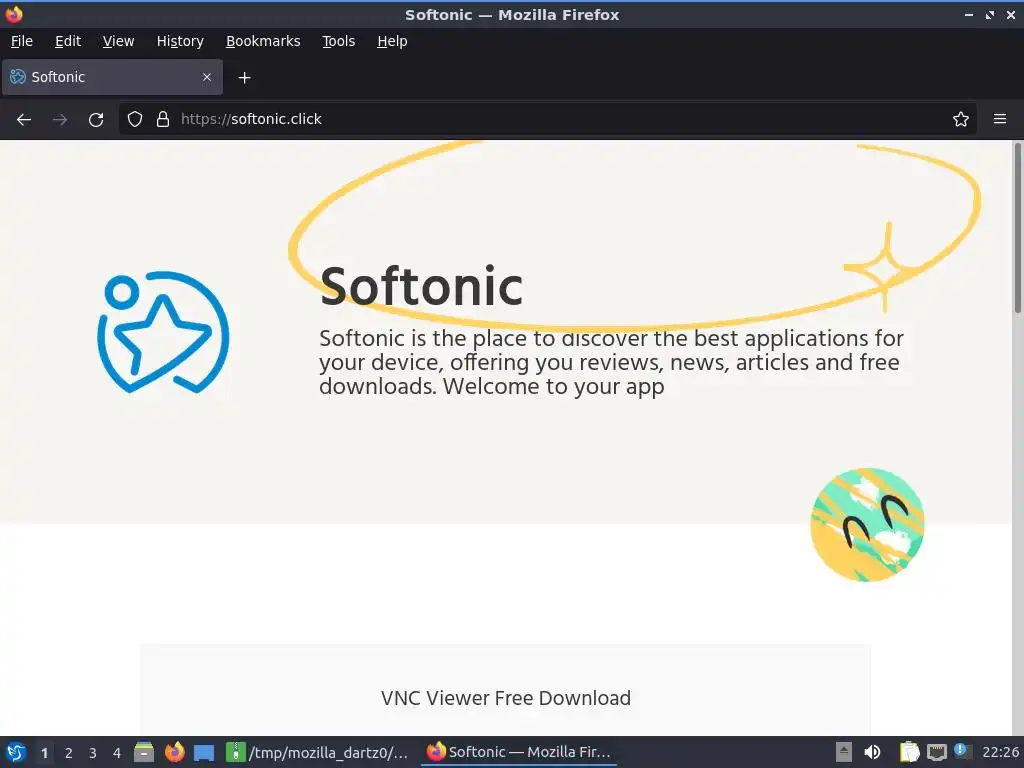Open the History menu

180,41
